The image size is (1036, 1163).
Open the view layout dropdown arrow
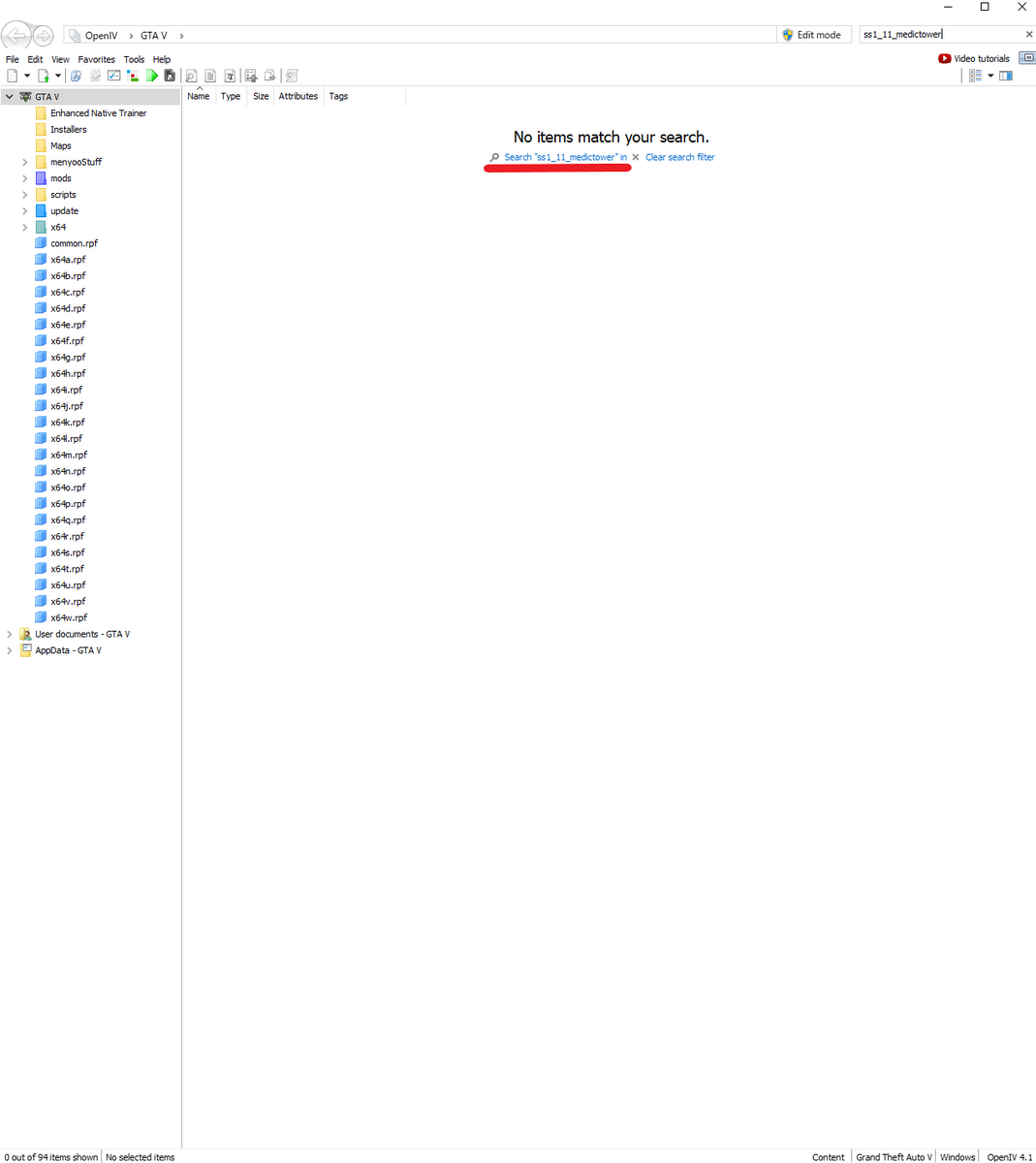click(x=990, y=76)
